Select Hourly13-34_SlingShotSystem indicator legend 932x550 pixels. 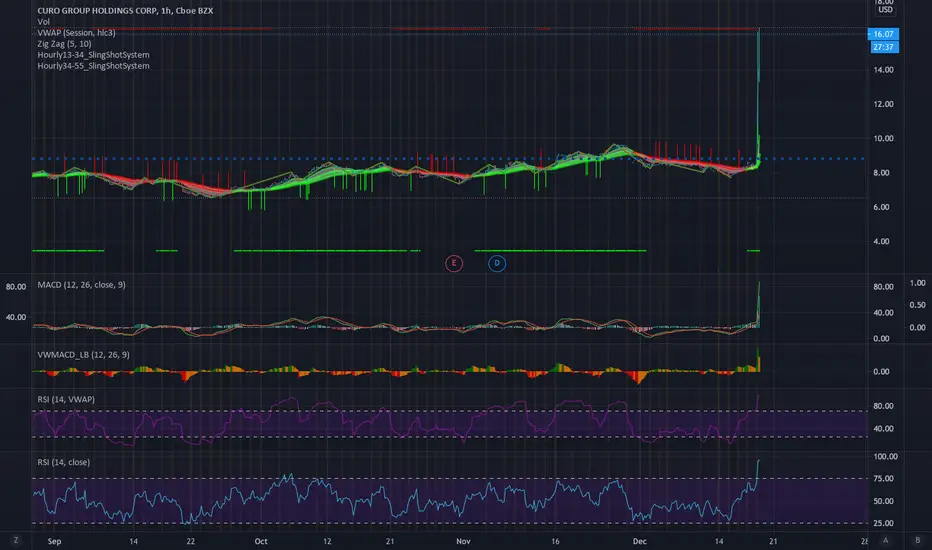pyautogui.click(x=93, y=55)
